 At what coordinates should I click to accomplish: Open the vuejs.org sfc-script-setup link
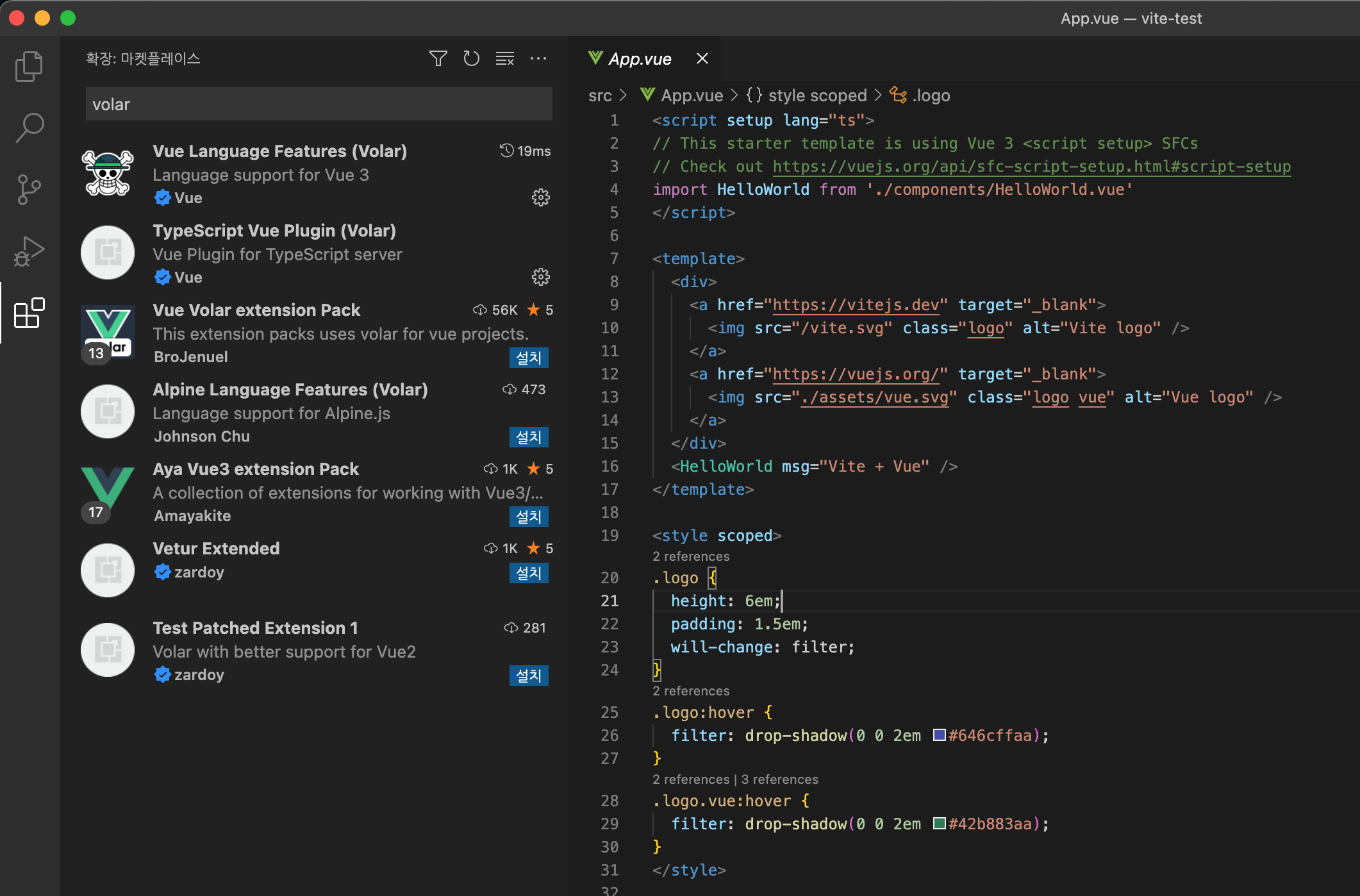click(1032, 167)
